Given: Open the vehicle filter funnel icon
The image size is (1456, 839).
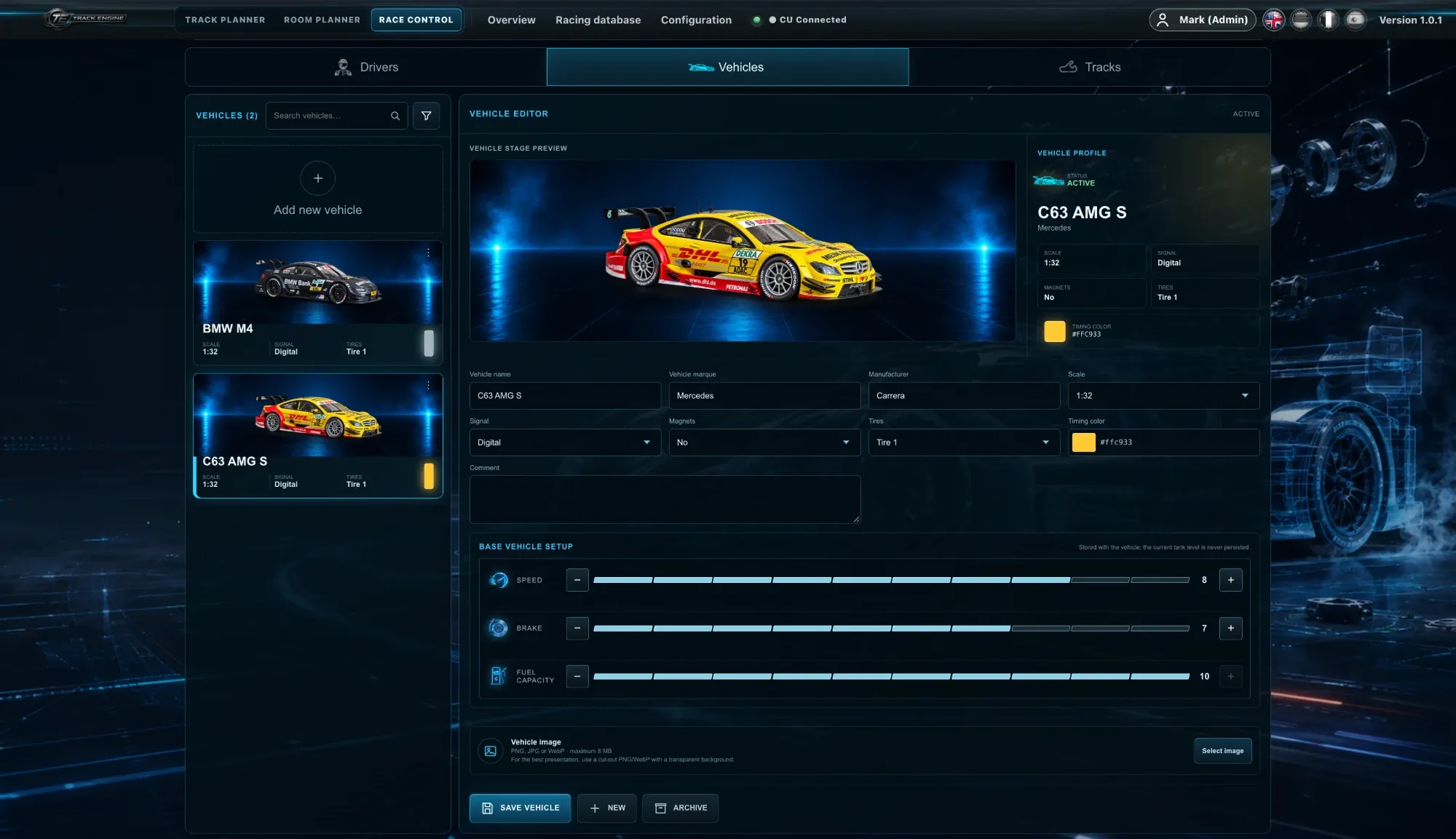Looking at the screenshot, I should tap(426, 116).
